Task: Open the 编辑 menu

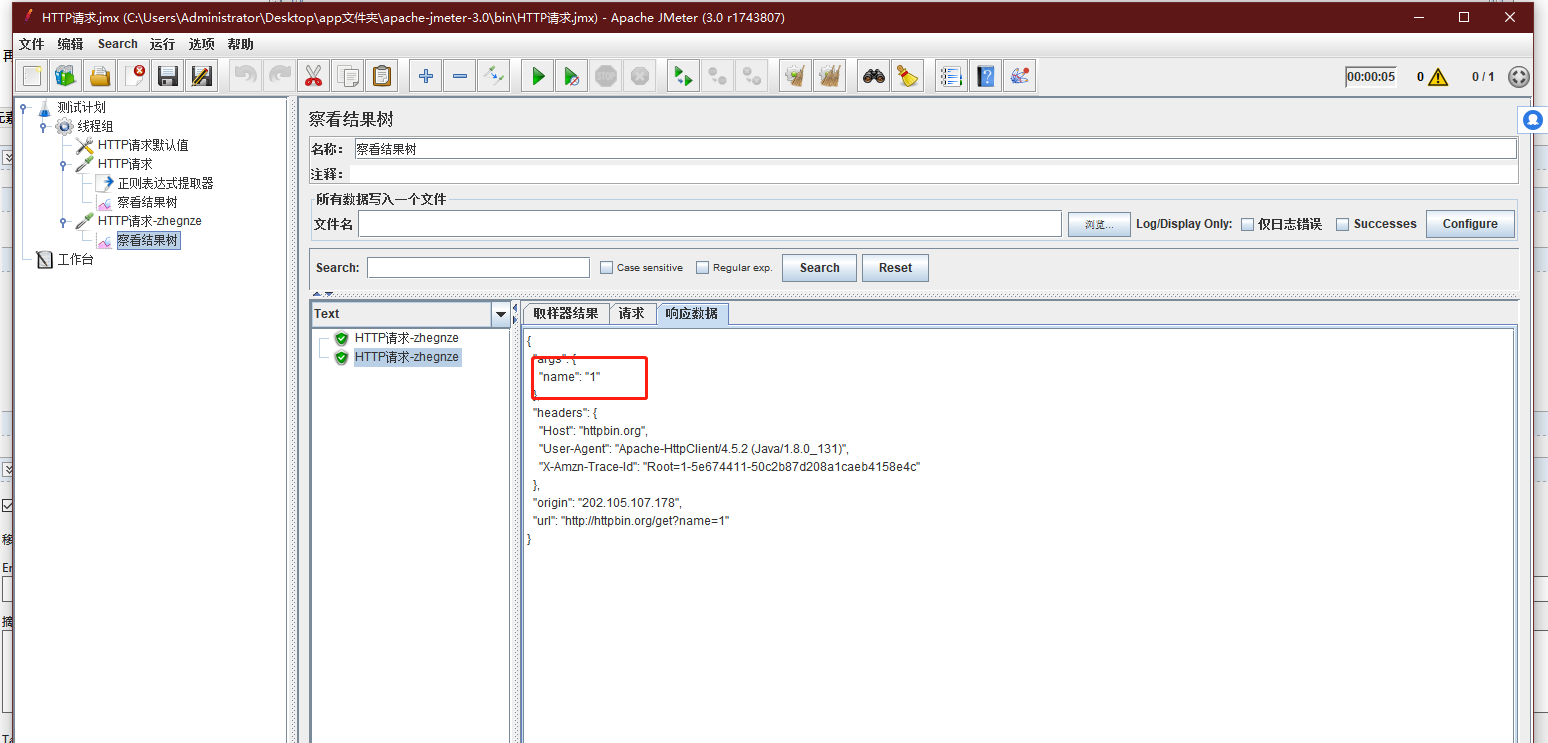Action: pos(70,44)
